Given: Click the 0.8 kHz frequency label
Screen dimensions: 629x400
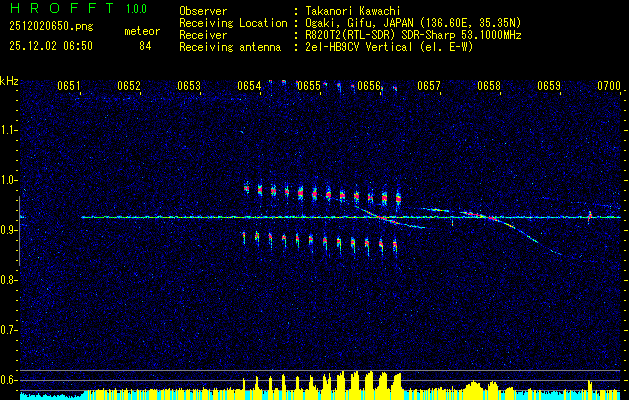Looking at the screenshot, I should pyautogui.click(x=9, y=280).
